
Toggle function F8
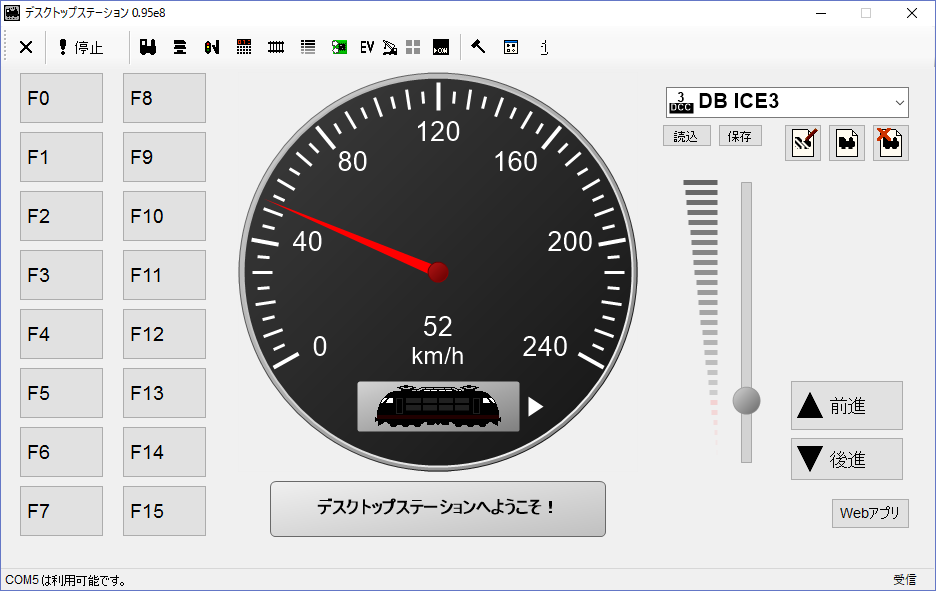click(164, 98)
